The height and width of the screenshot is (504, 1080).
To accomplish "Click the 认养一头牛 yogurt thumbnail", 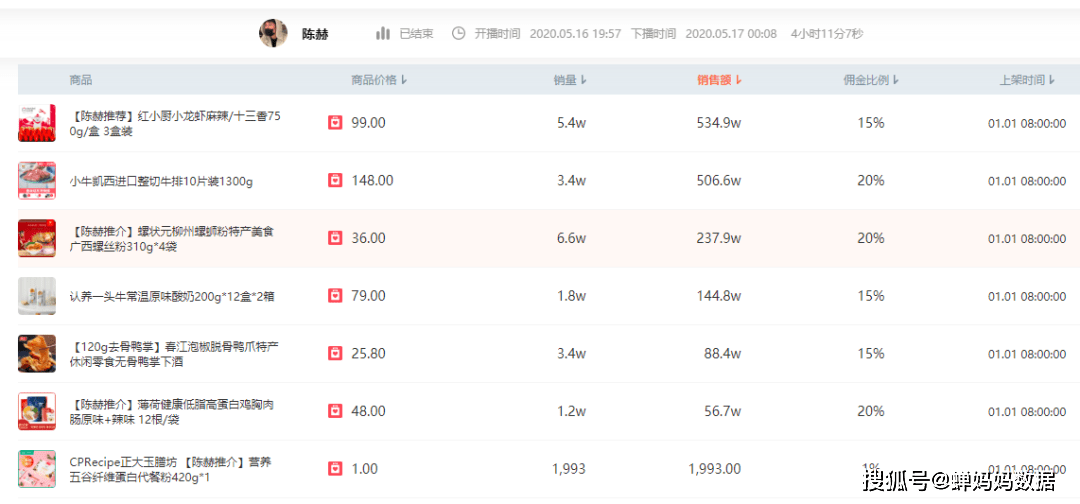I will click(37, 296).
